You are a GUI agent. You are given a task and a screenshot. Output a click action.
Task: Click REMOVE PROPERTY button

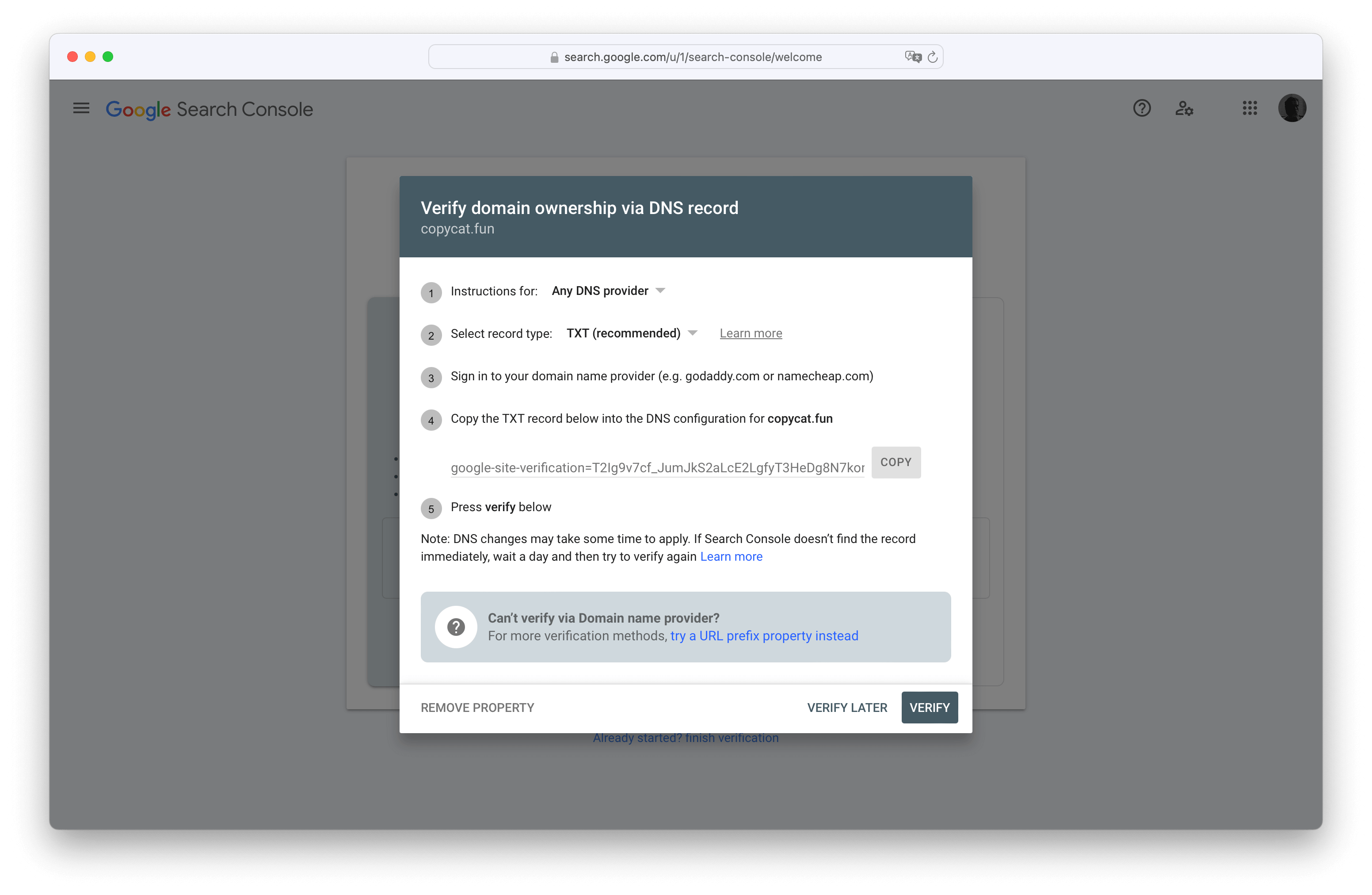(477, 708)
